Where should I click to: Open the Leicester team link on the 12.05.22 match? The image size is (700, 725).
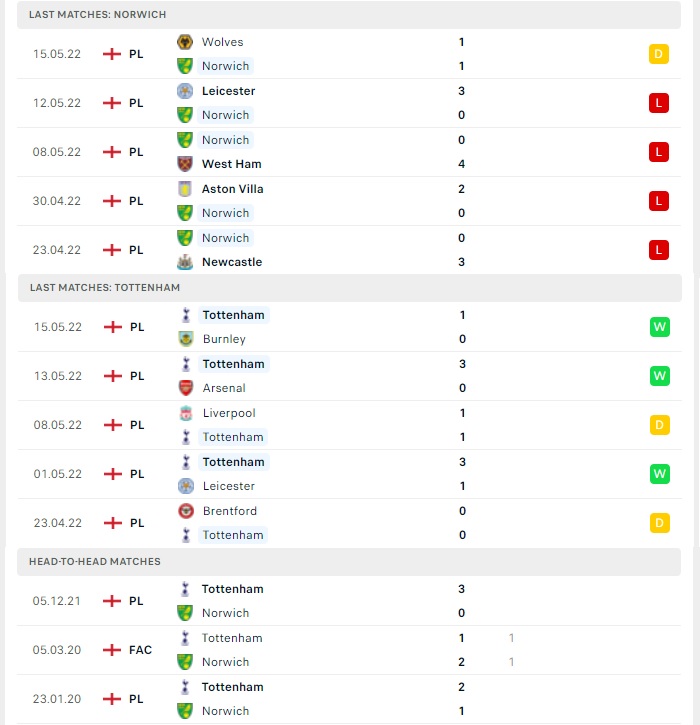[228, 91]
